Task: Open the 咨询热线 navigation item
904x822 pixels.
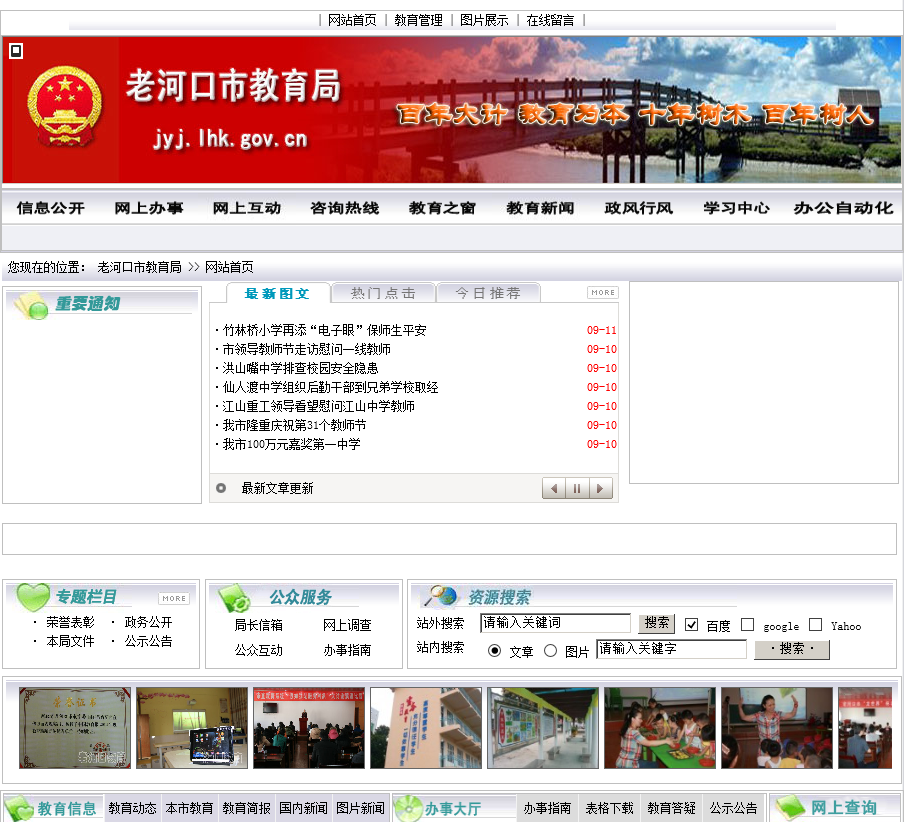Action: point(345,208)
